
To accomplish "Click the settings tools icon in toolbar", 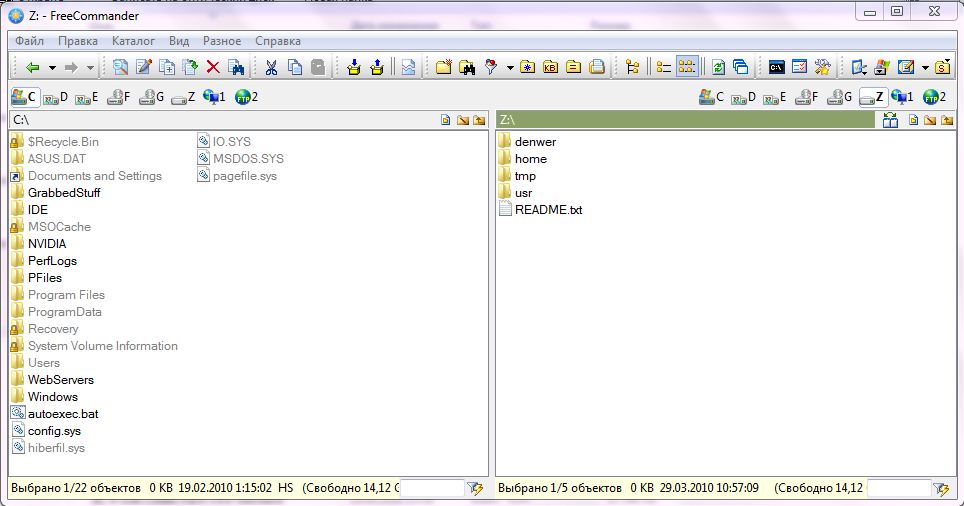I will pyautogui.click(x=823, y=67).
